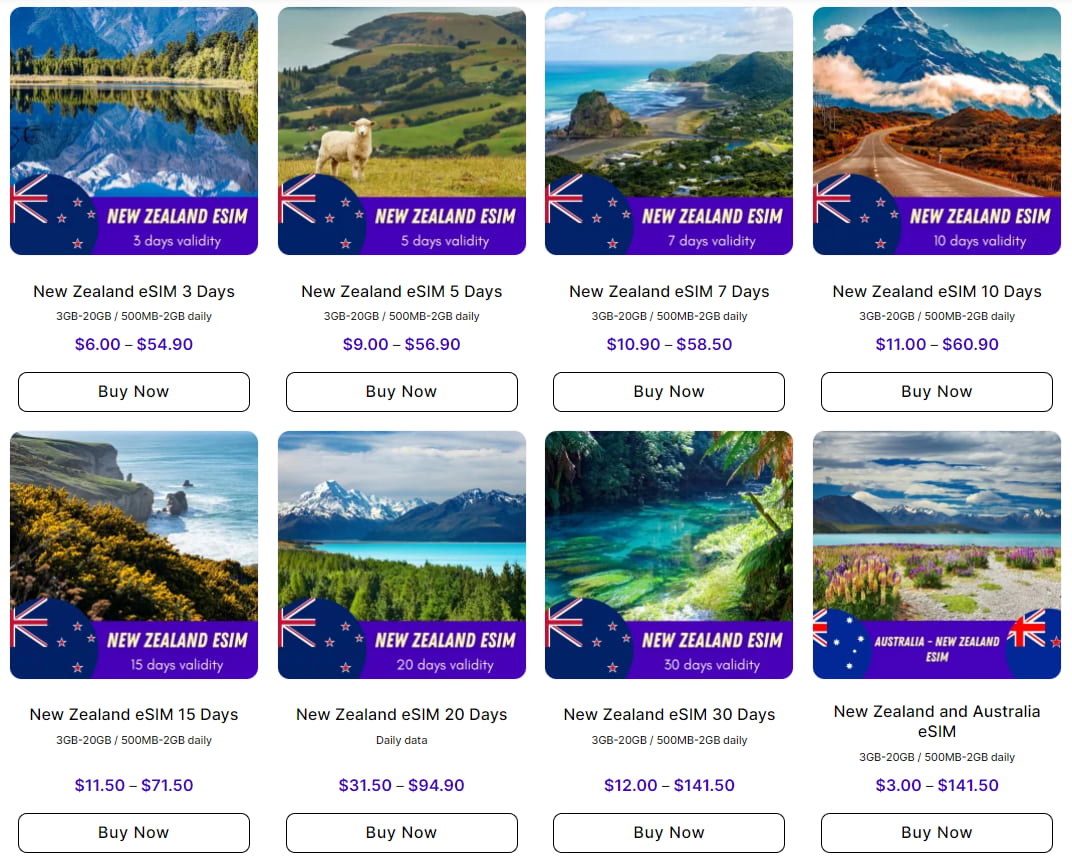
Task: Open the New Zealand and Australia eSIM title
Action: 936,719
